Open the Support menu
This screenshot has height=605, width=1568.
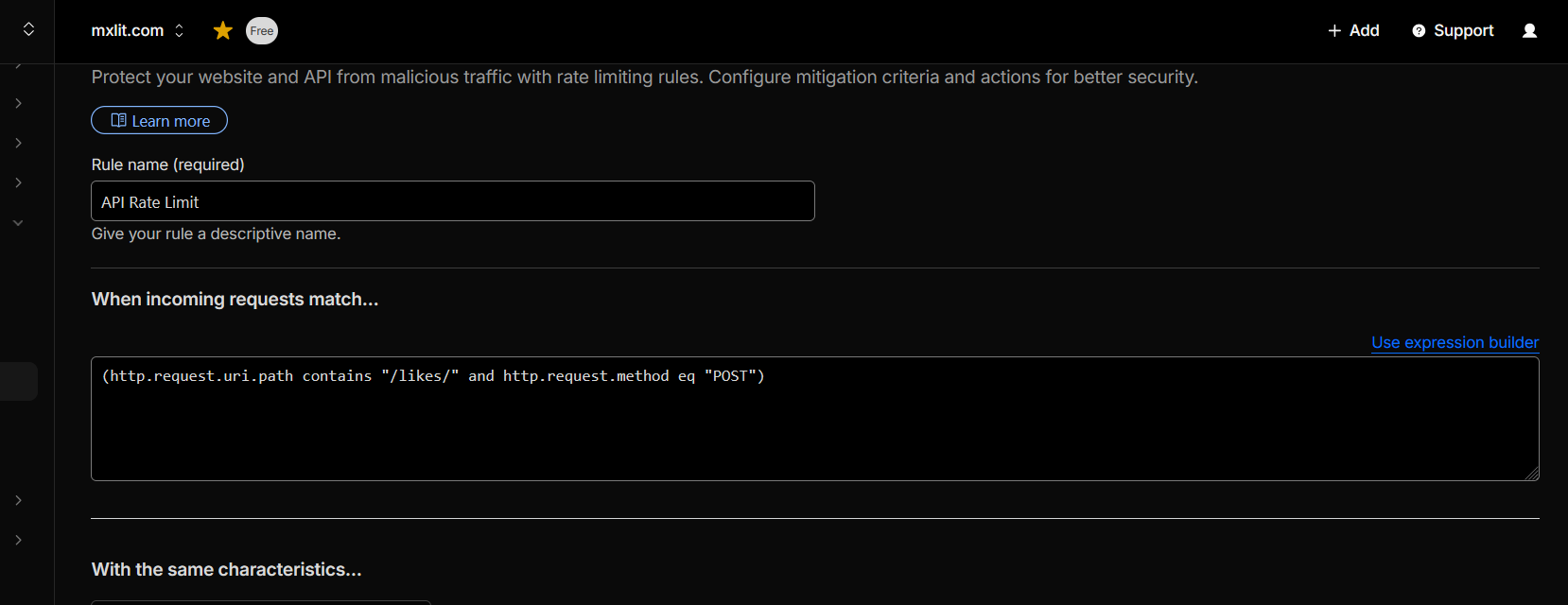[1453, 31]
